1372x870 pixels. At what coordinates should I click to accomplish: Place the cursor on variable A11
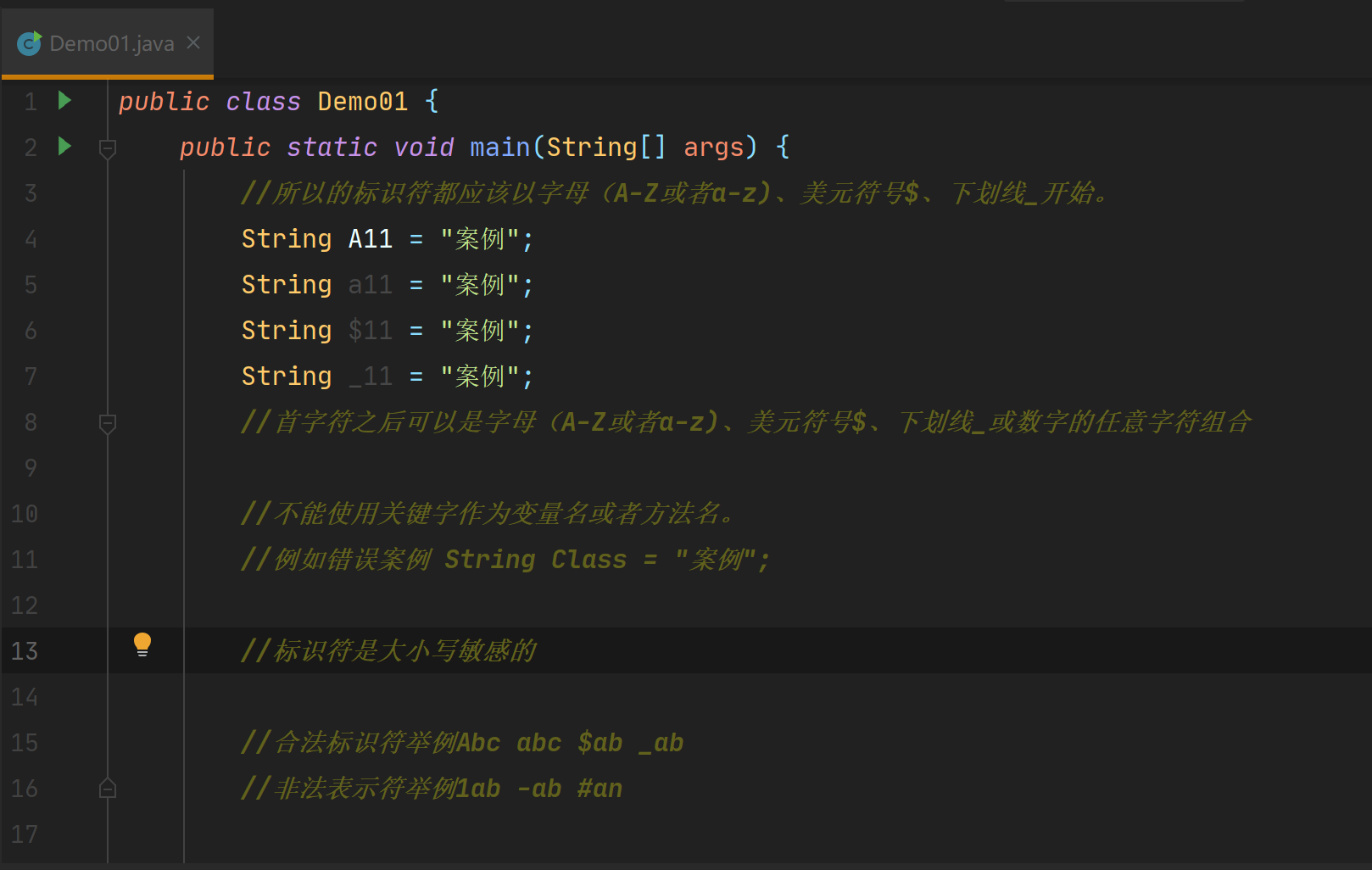click(x=371, y=239)
